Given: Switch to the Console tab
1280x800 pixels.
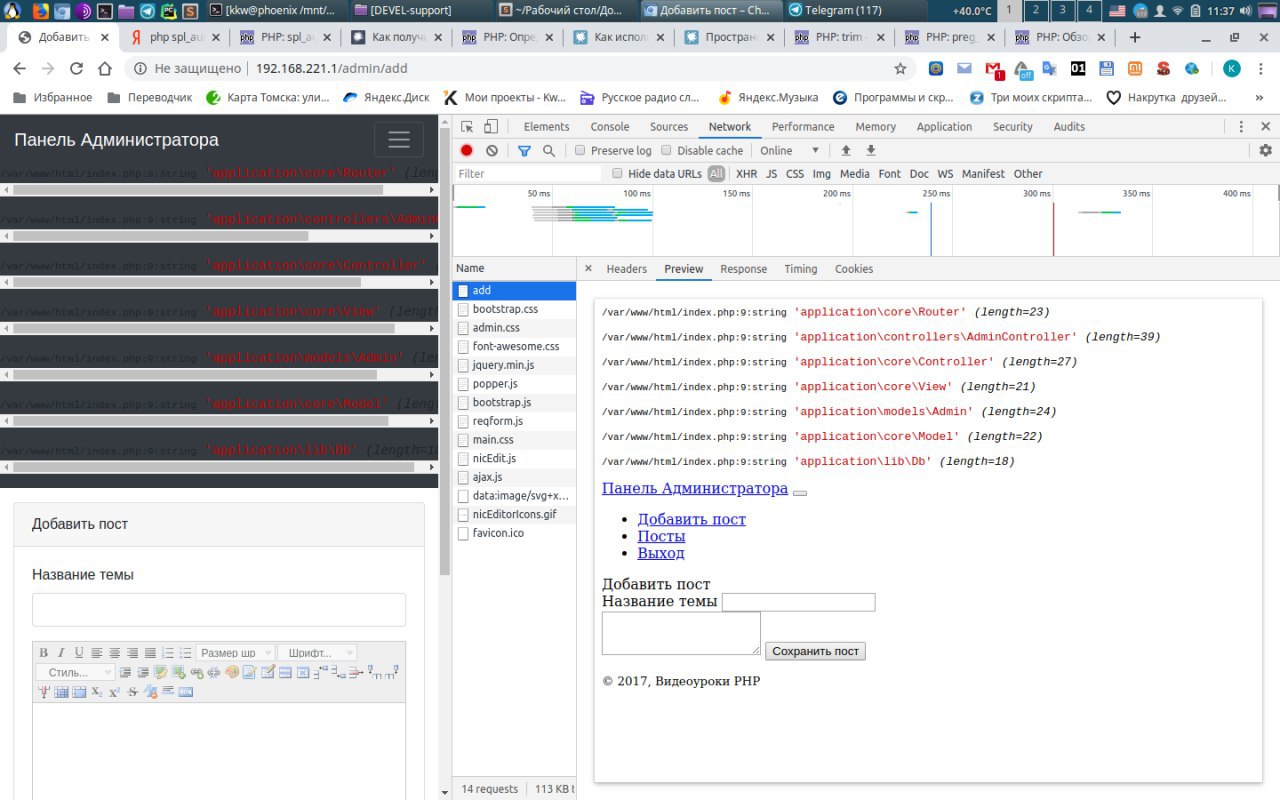Looking at the screenshot, I should point(610,126).
